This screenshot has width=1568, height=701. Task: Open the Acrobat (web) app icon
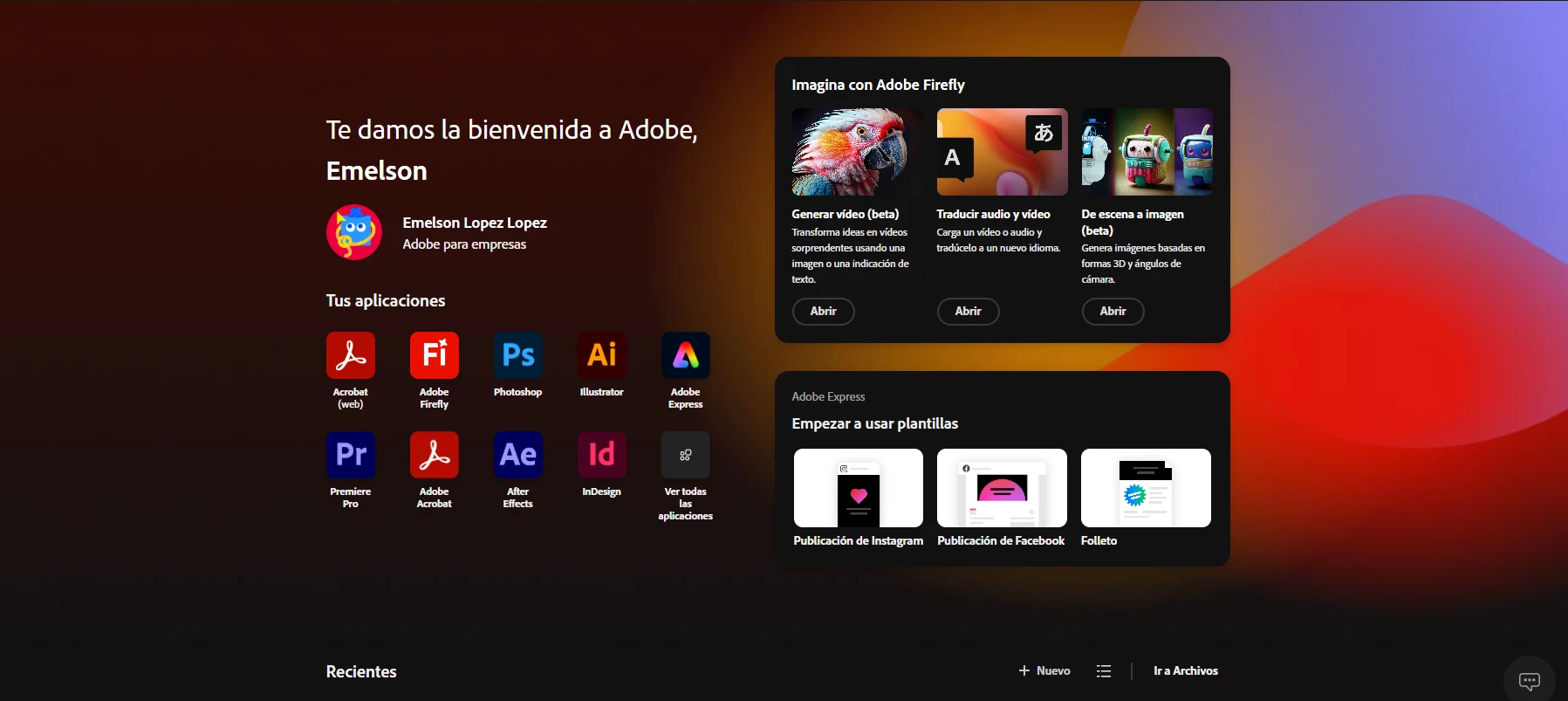point(351,355)
